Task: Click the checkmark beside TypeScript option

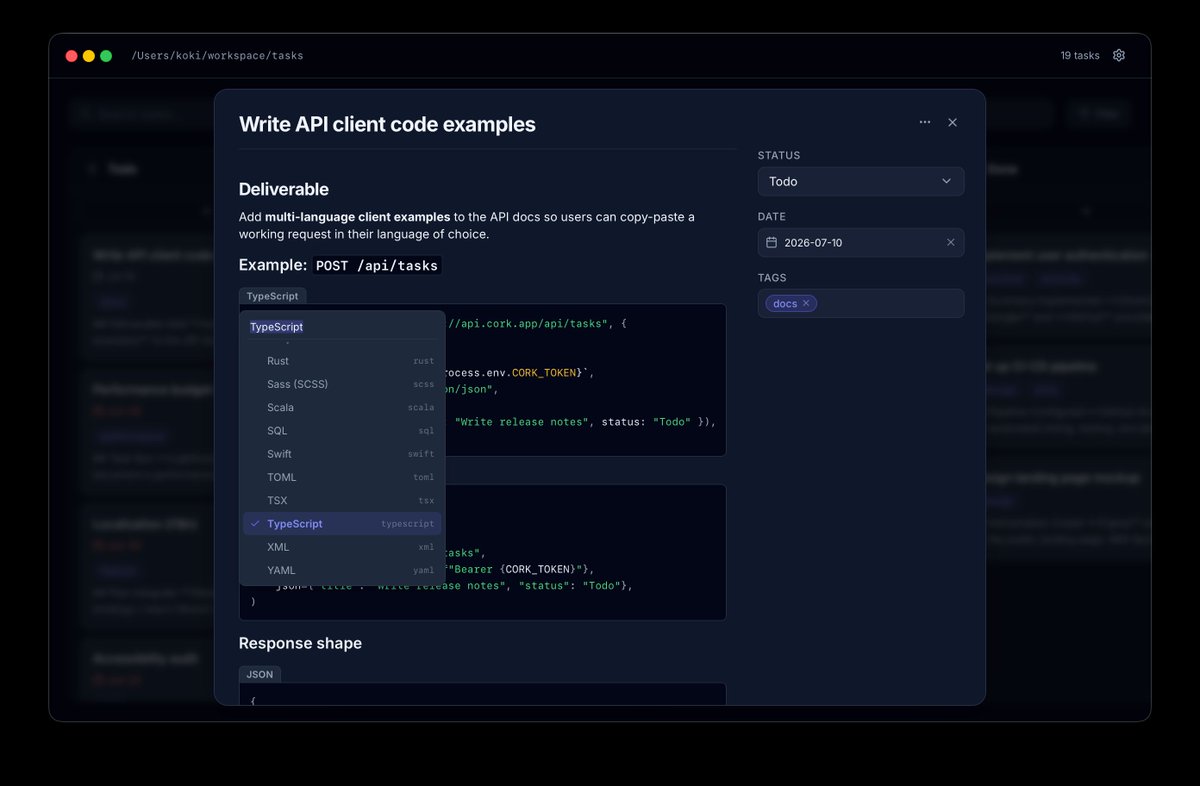Action: tap(255, 524)
